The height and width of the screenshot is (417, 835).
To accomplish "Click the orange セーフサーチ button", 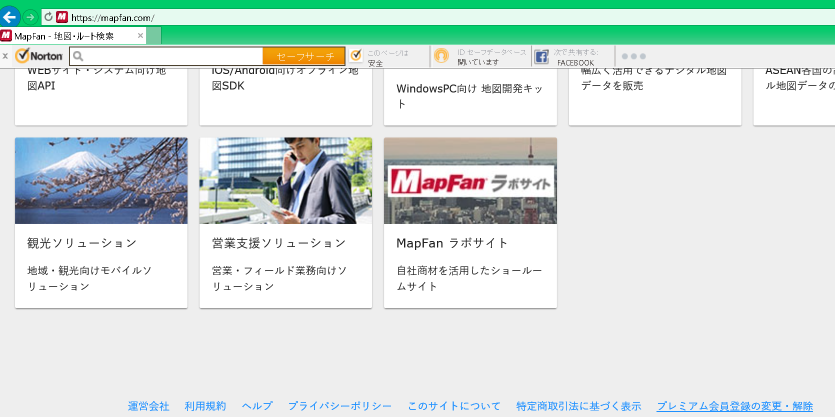I will tap(305, 56).
